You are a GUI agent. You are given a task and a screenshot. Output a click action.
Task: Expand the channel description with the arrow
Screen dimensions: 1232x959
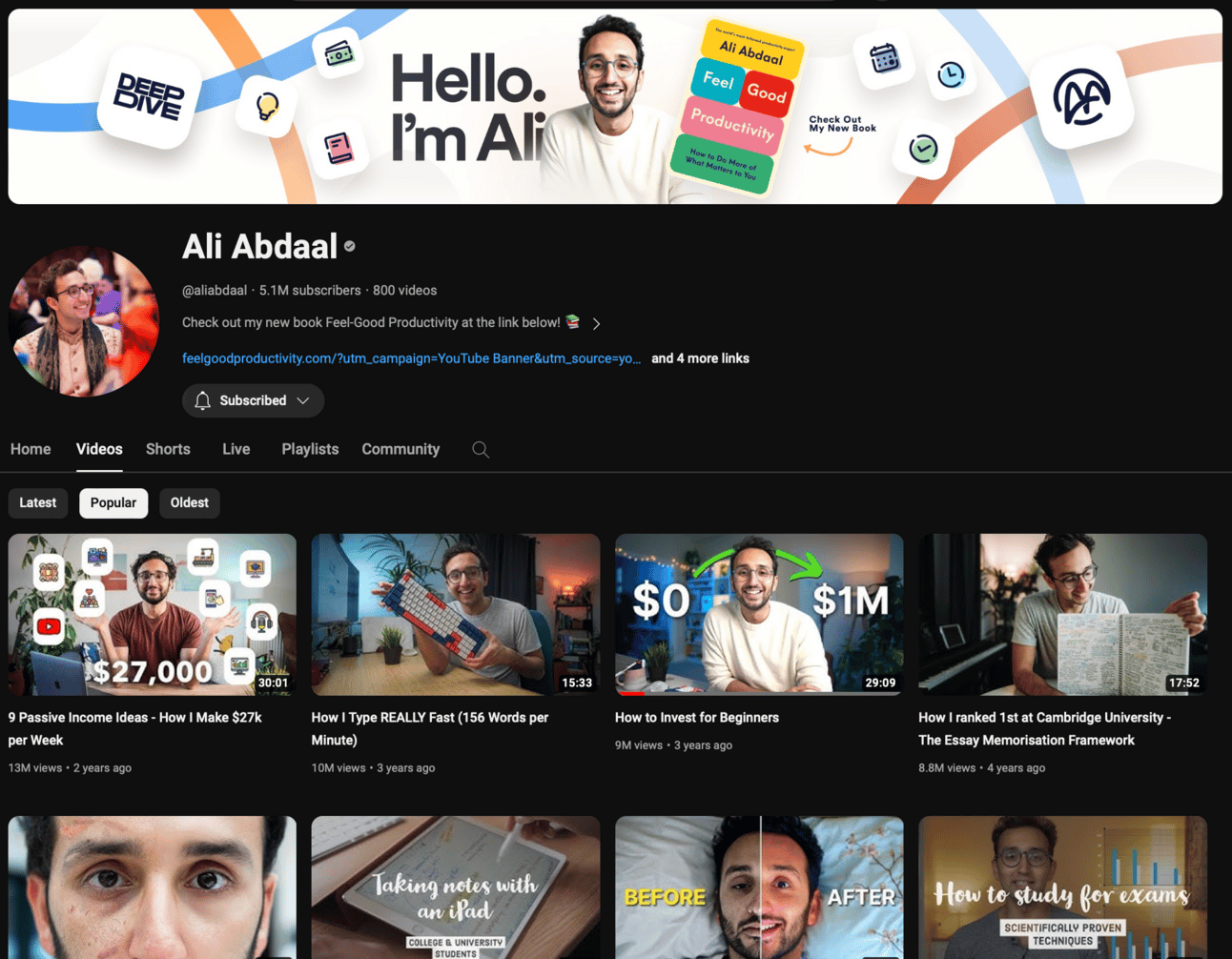pos(597,323)
